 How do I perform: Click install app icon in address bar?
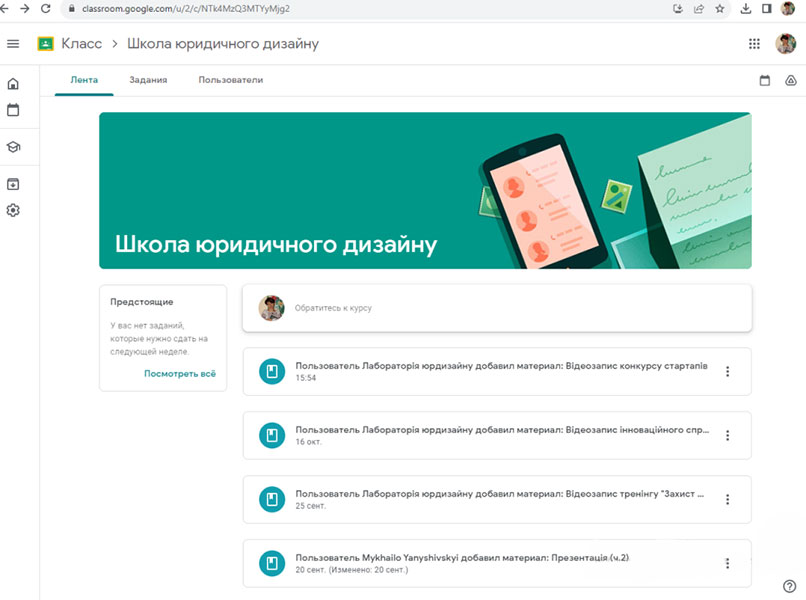click(678, 9)
